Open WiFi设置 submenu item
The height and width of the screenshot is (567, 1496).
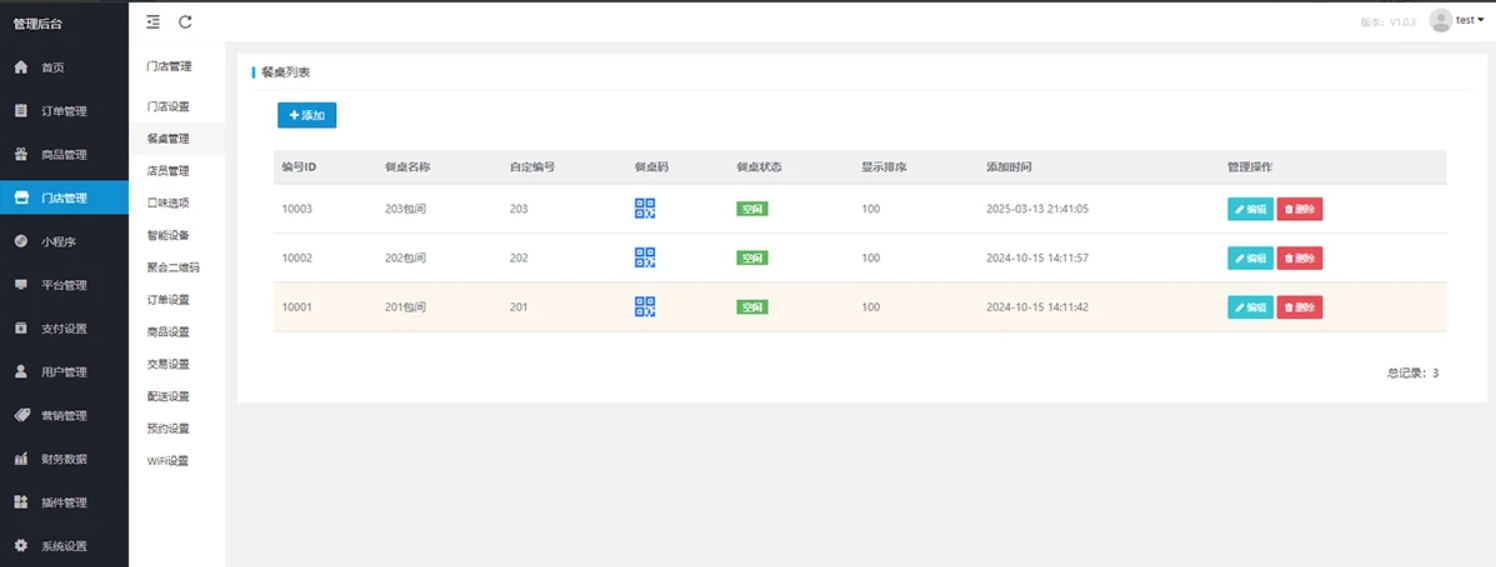168,461
